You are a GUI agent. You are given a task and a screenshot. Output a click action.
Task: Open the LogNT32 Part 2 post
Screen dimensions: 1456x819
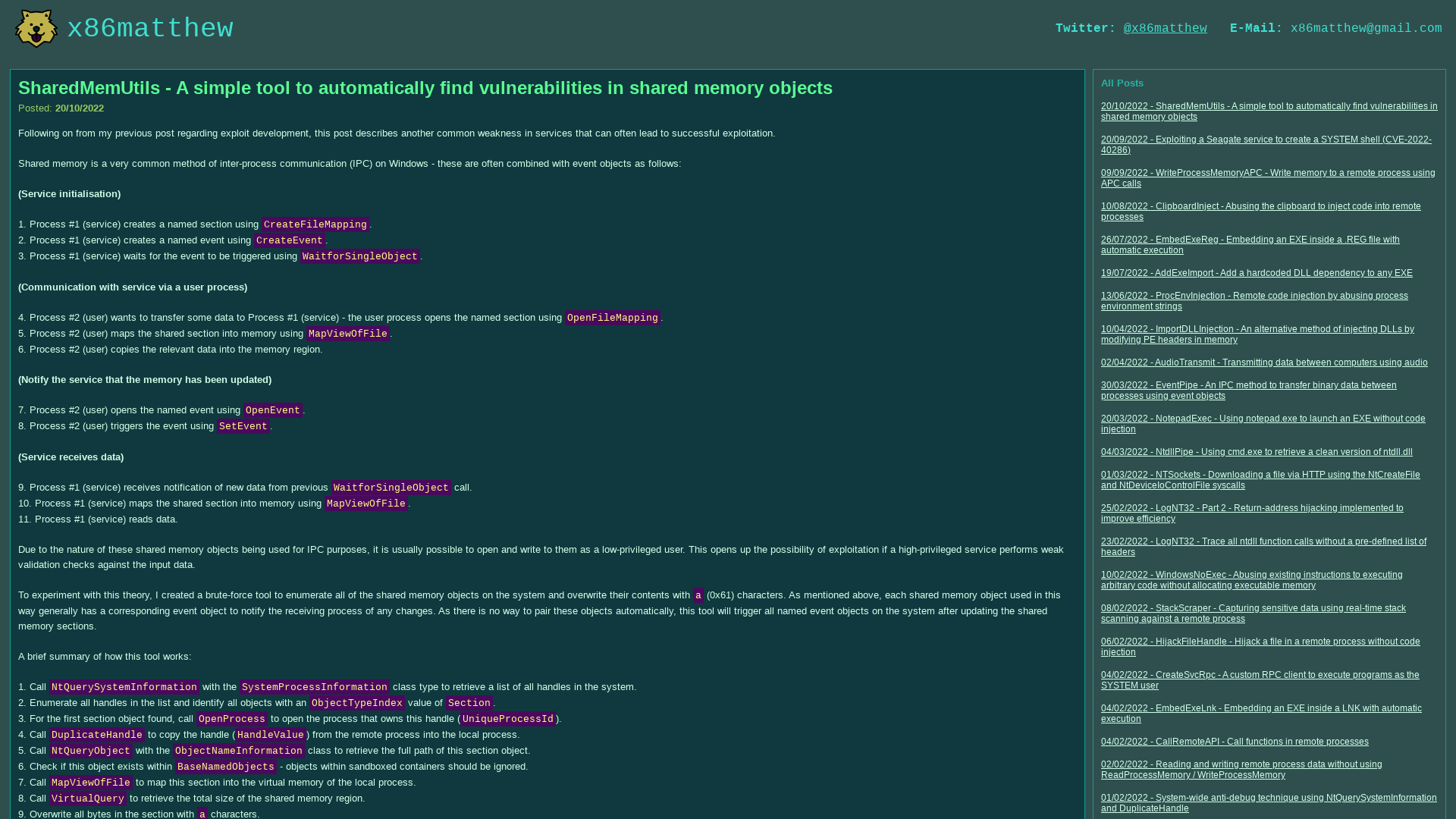1251,513
